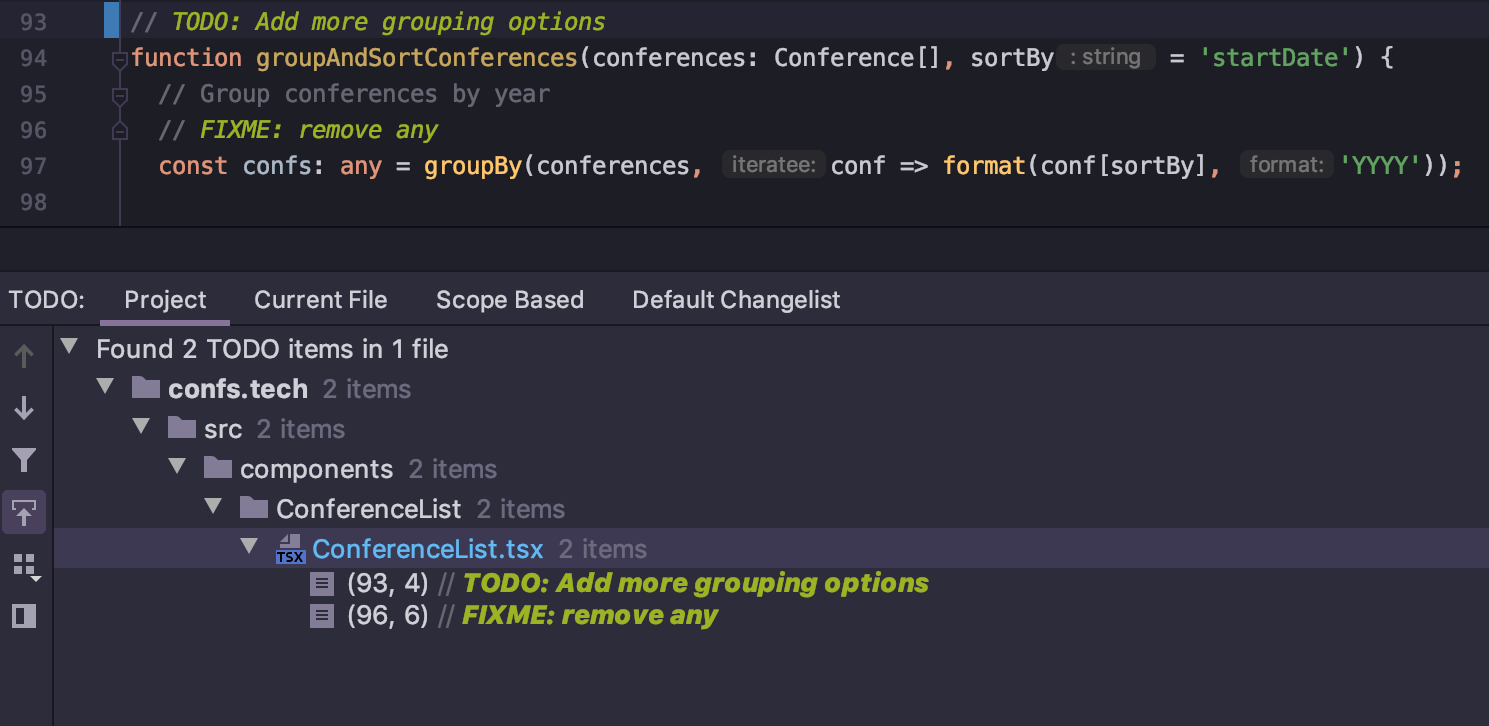Collapse the ConferenceList.tsx file node

[249, 547]
